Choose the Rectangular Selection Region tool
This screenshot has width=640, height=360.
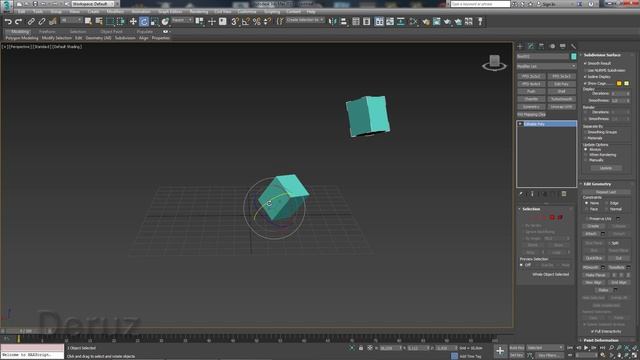point(110,21)
